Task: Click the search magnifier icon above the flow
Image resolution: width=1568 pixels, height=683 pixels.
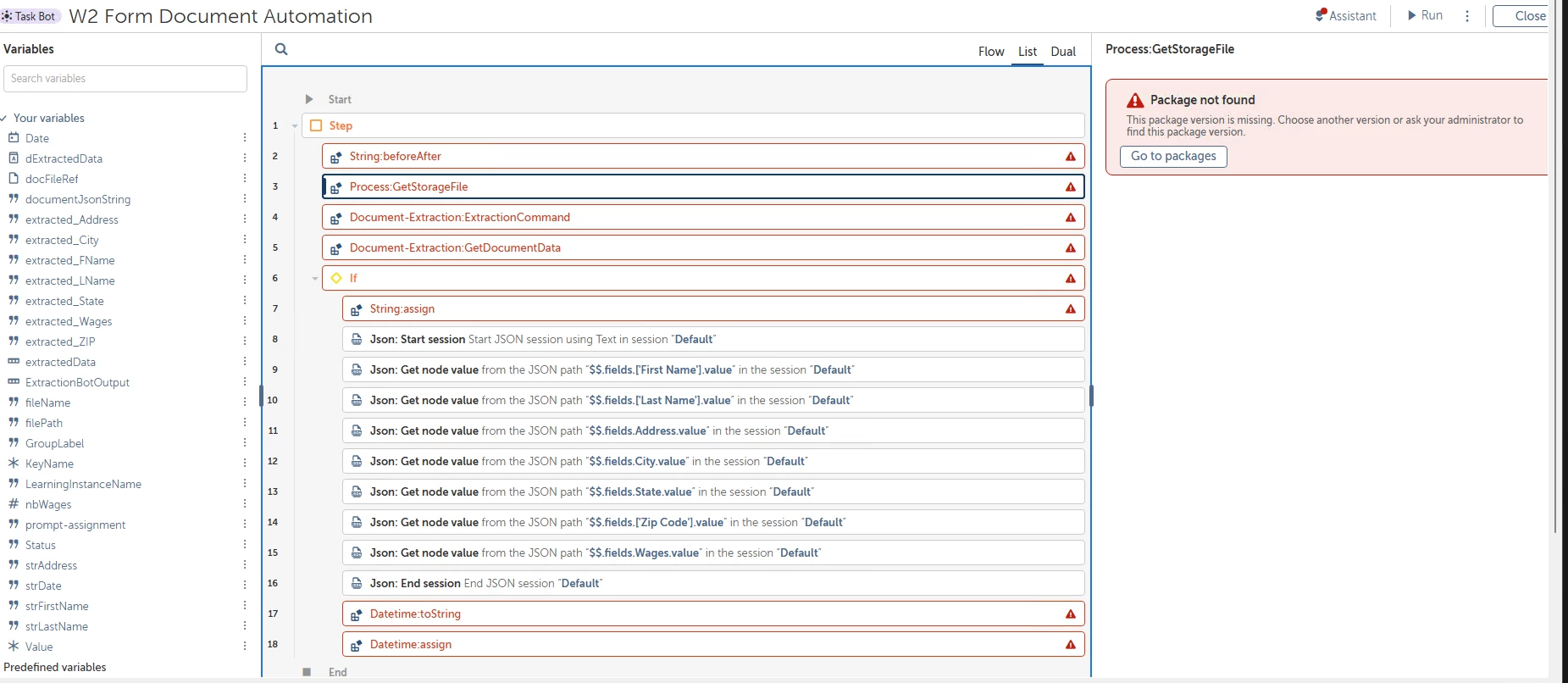Action: 281,49
